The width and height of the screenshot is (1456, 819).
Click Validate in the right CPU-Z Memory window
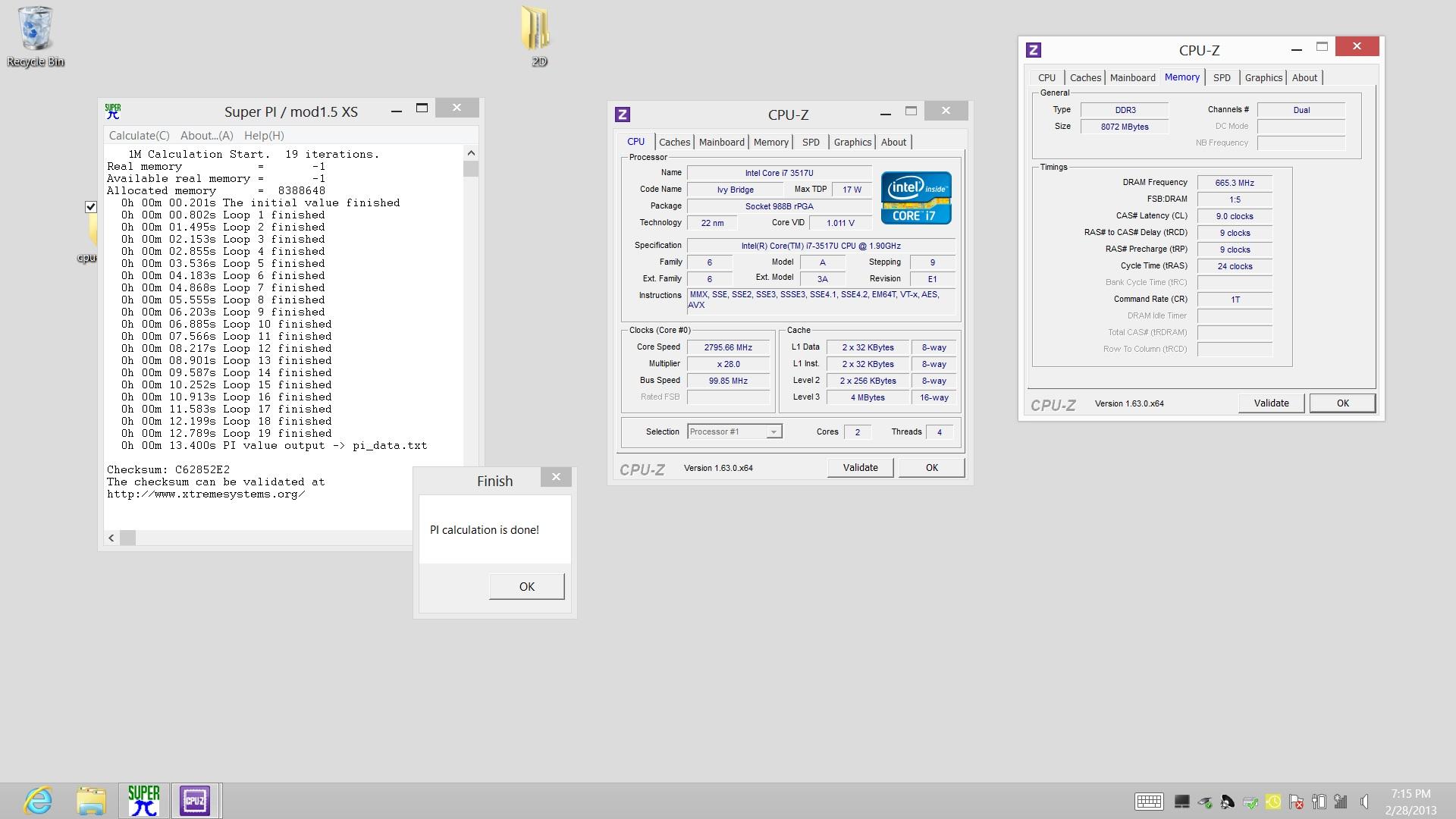[1271, 403]
